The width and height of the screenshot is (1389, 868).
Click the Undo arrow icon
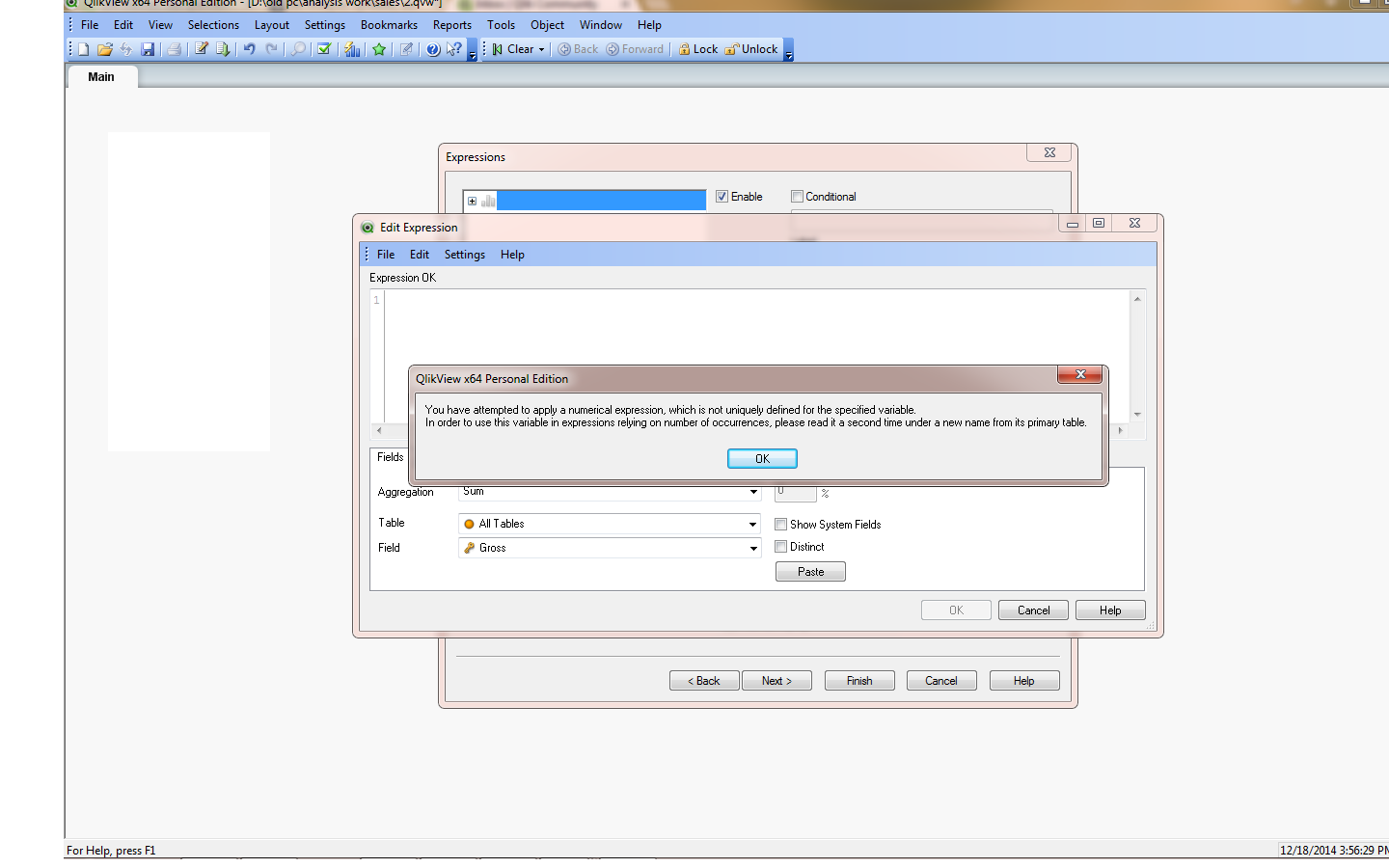[249, 49]
